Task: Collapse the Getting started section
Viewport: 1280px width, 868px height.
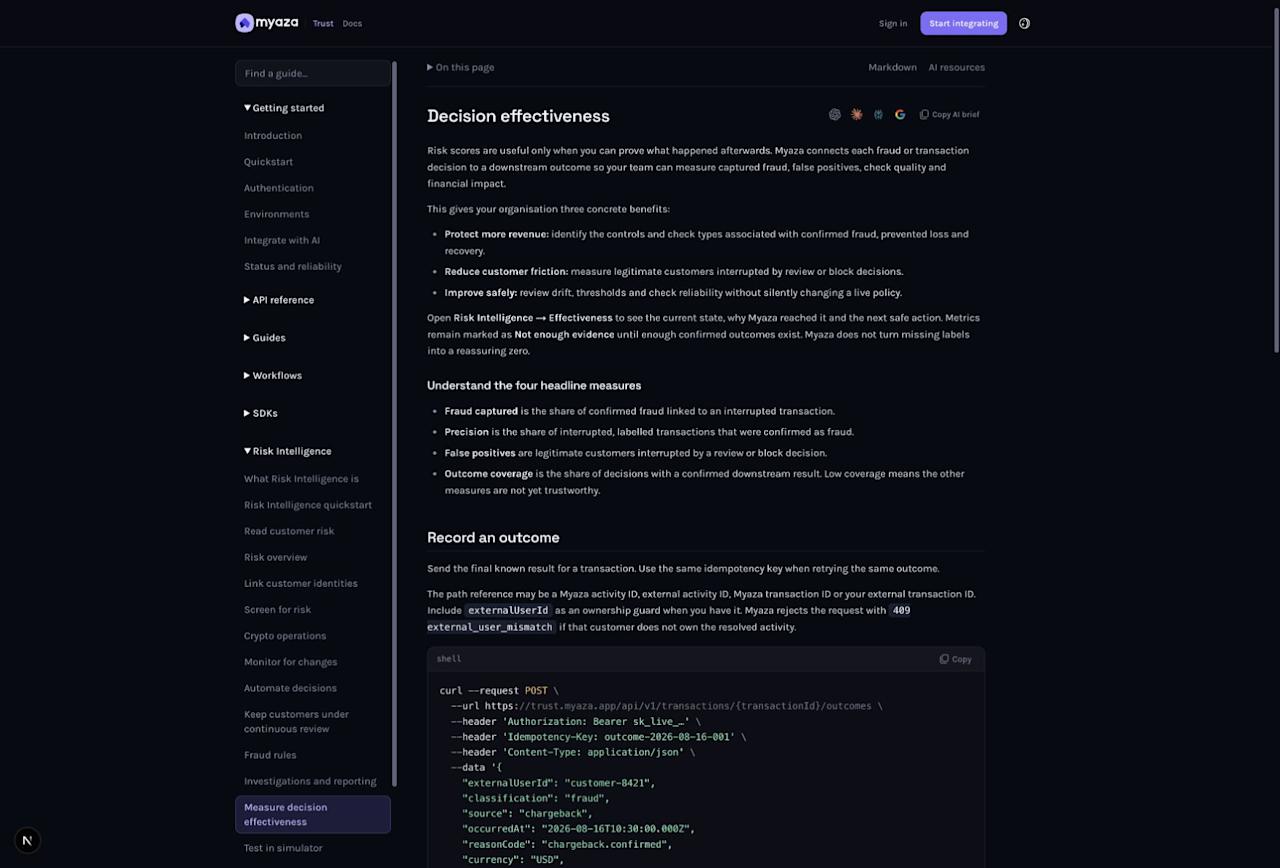Action: pyautogui.click(x=284, y=108)
